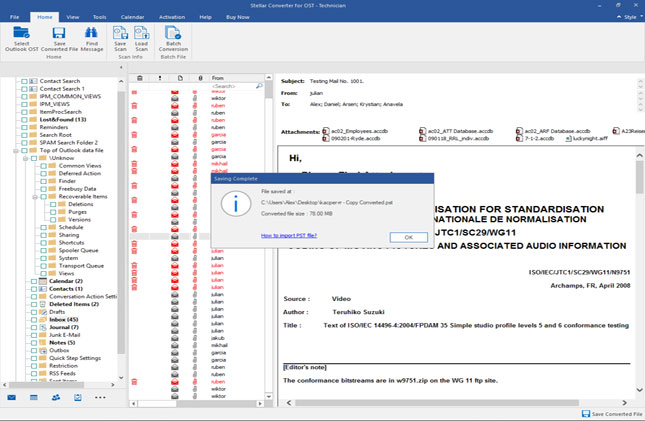Open luckynight.aff attachment icon
Screen dimensions: 645x421
click(568, 139)
